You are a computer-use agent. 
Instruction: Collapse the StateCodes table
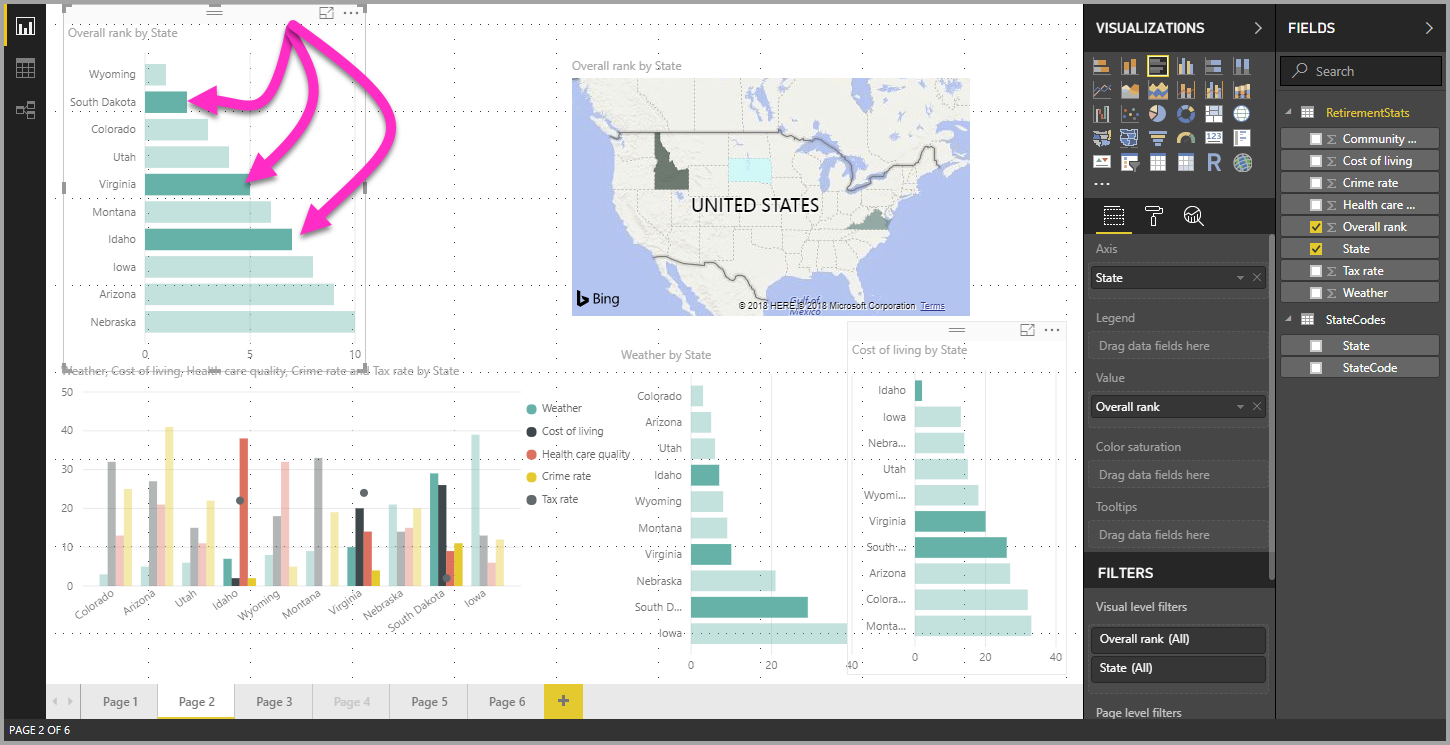pyautogui.click(x=1286, y=320)
